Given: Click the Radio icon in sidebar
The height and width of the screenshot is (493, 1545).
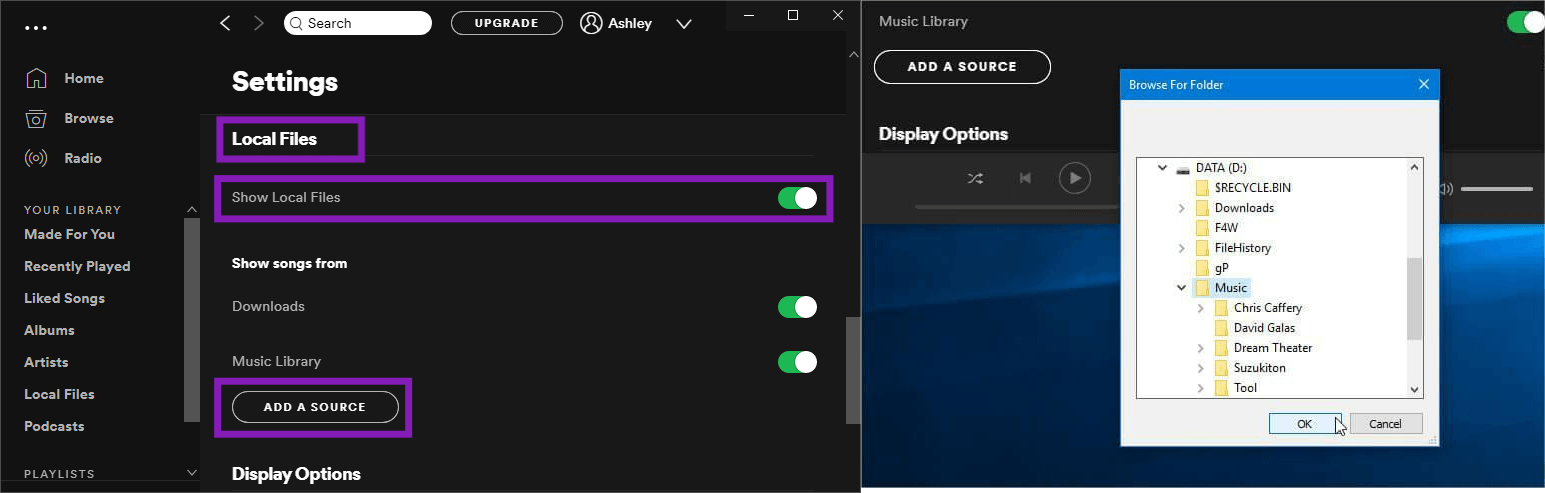Looking at the screenshot, I should pos(36,158).
